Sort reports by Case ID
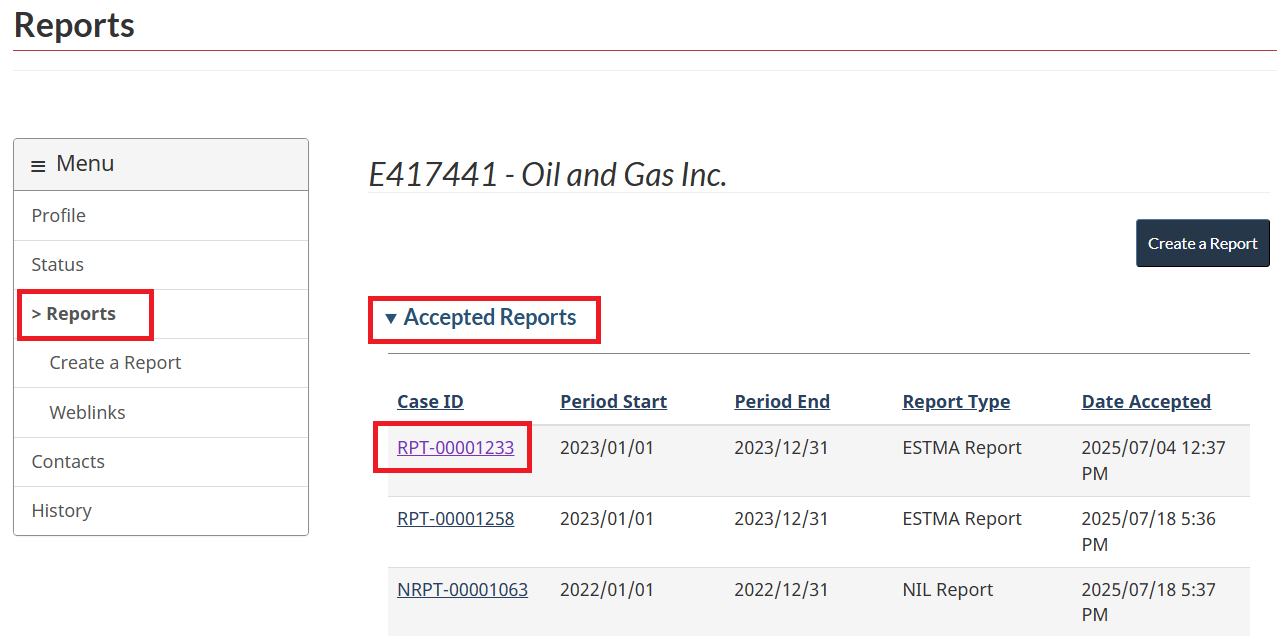Screen dimensions: 1277x636 [x=430, y=401]
